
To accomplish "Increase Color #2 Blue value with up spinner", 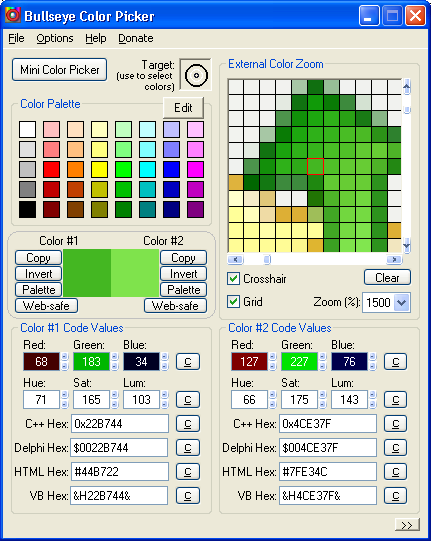I will coord(373,357).
